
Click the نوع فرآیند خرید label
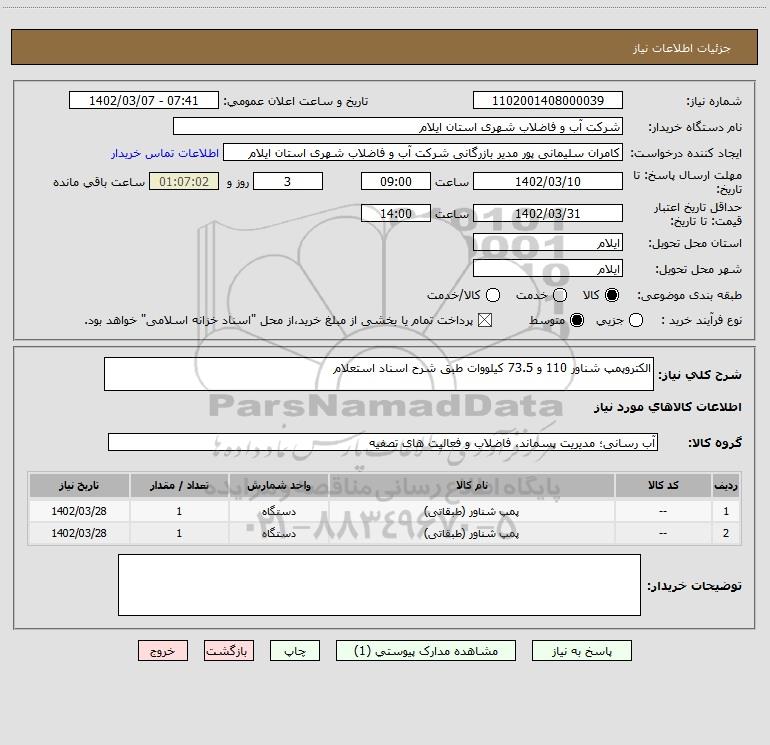coord(701,320)
